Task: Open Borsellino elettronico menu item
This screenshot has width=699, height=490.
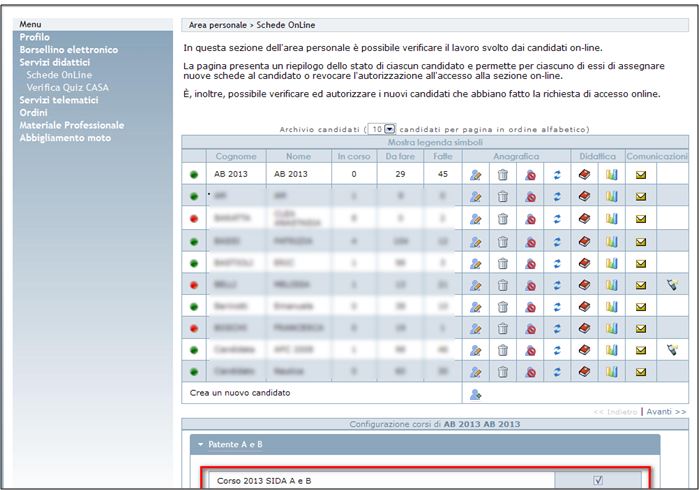Action: [x=68, y=49]
